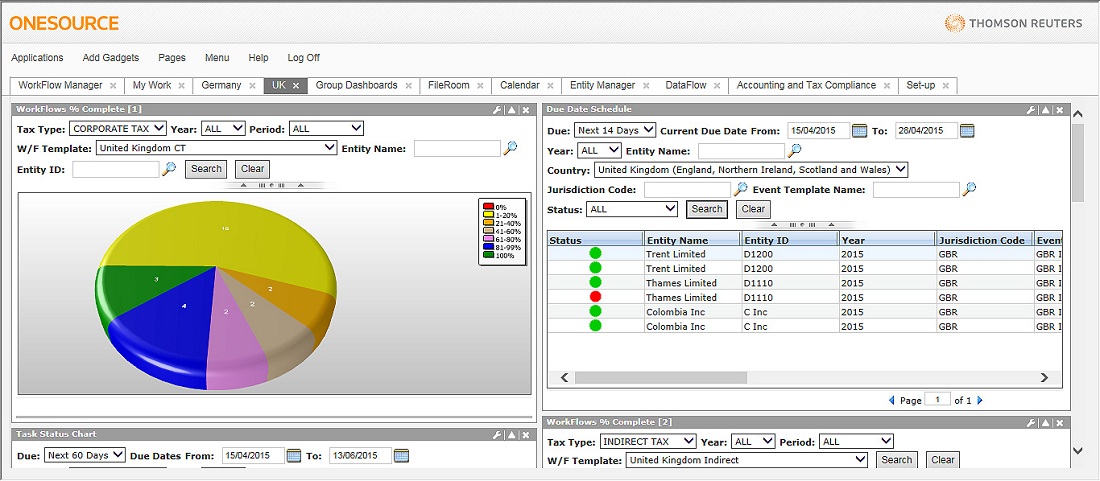This screenshot has height=481, width=1100.
Task: Open settings wrench in Task Status Chart gadget
Action: coord(497,435)
